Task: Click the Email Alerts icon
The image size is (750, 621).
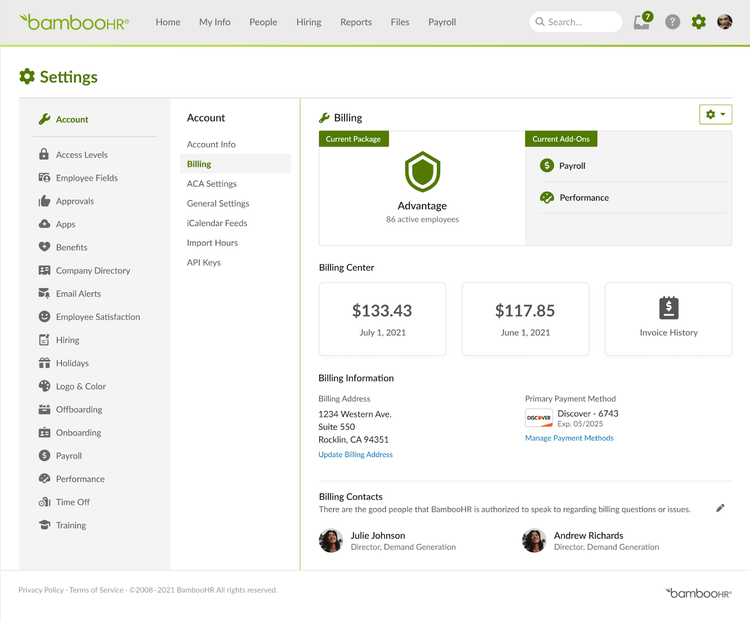Action: [x=44, y=293]
